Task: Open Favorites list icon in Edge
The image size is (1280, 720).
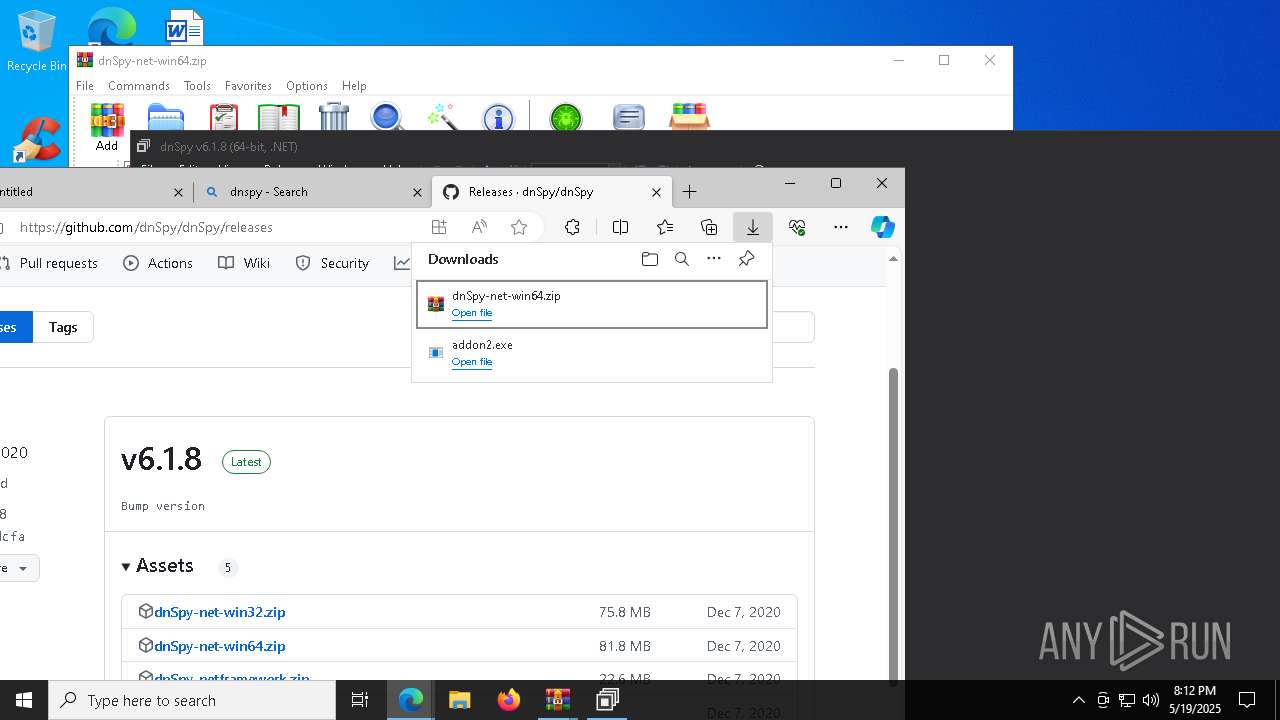Action: pyautogui.click(x=665, y=228)
